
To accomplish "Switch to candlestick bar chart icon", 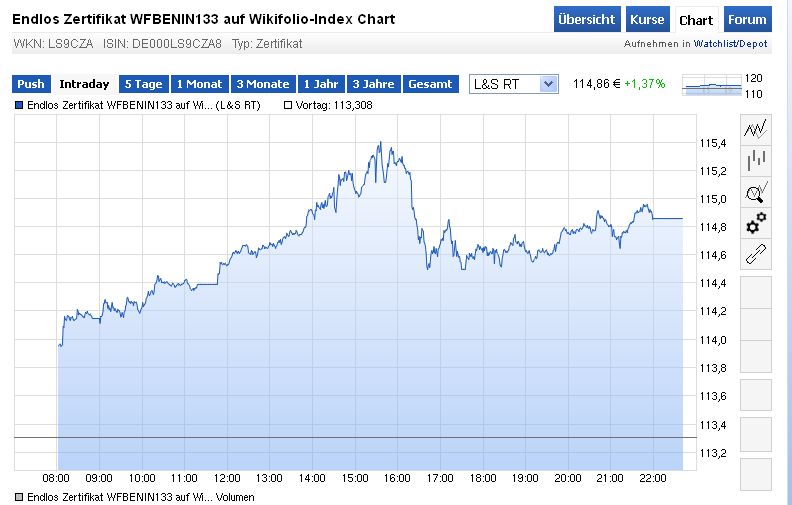I will [x=756, y=160].
